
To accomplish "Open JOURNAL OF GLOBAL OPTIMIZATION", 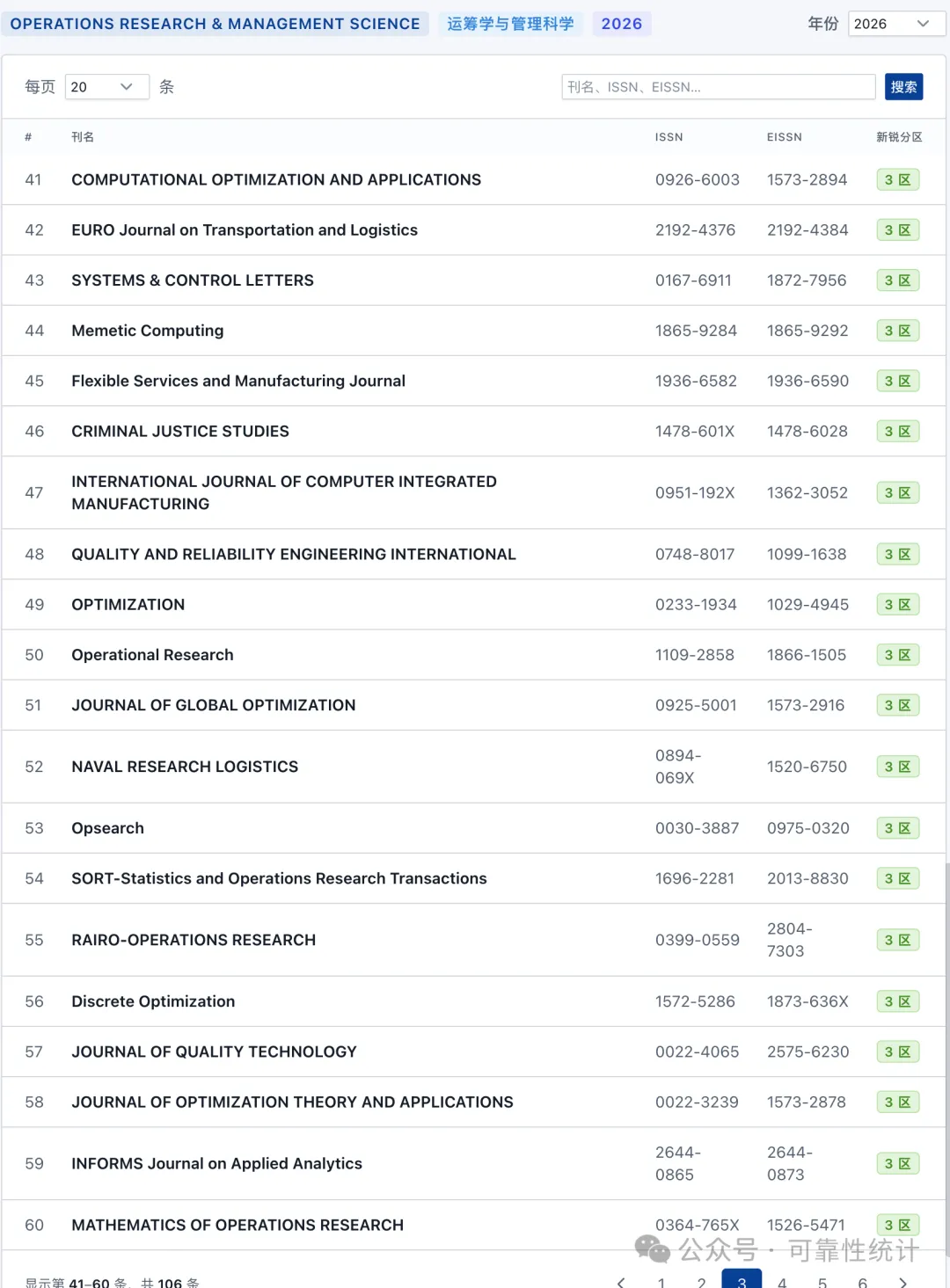I will click(214, 705).
